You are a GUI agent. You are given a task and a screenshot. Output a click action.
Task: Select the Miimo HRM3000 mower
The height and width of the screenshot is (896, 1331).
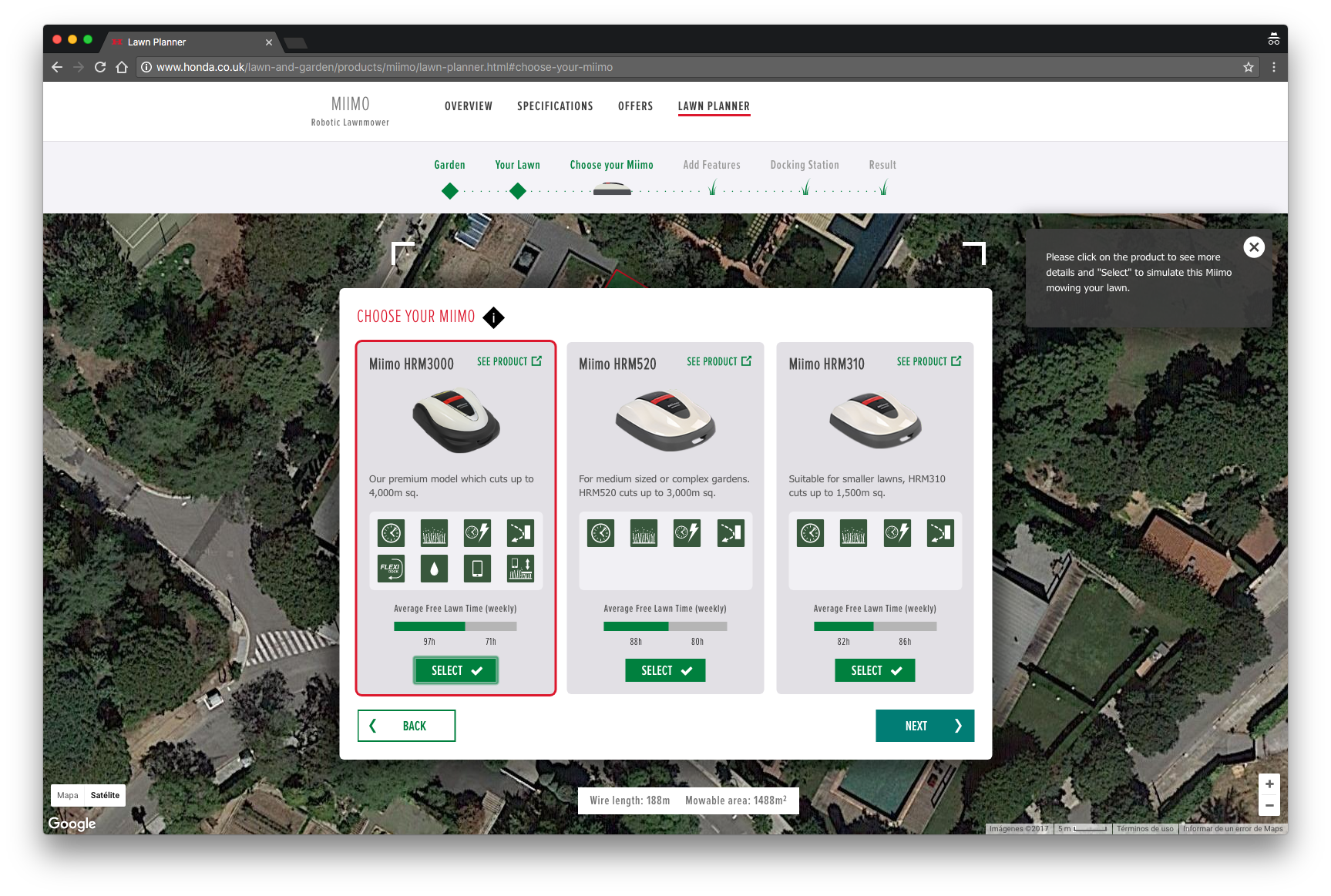coord(455,670)
